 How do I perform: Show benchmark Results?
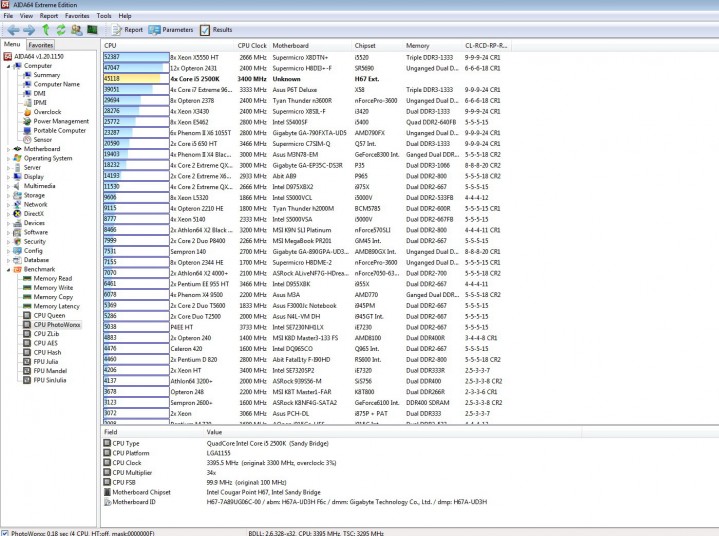coord(216,30)
